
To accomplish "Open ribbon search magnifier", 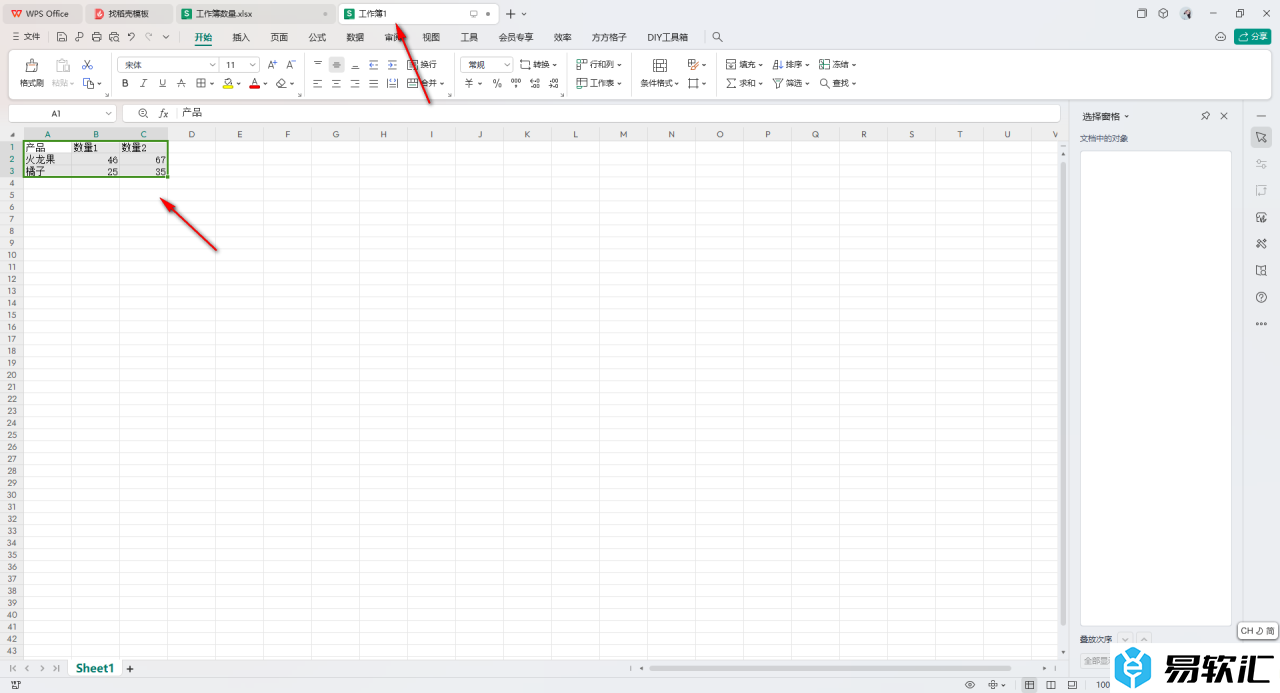I will point(717,37).
